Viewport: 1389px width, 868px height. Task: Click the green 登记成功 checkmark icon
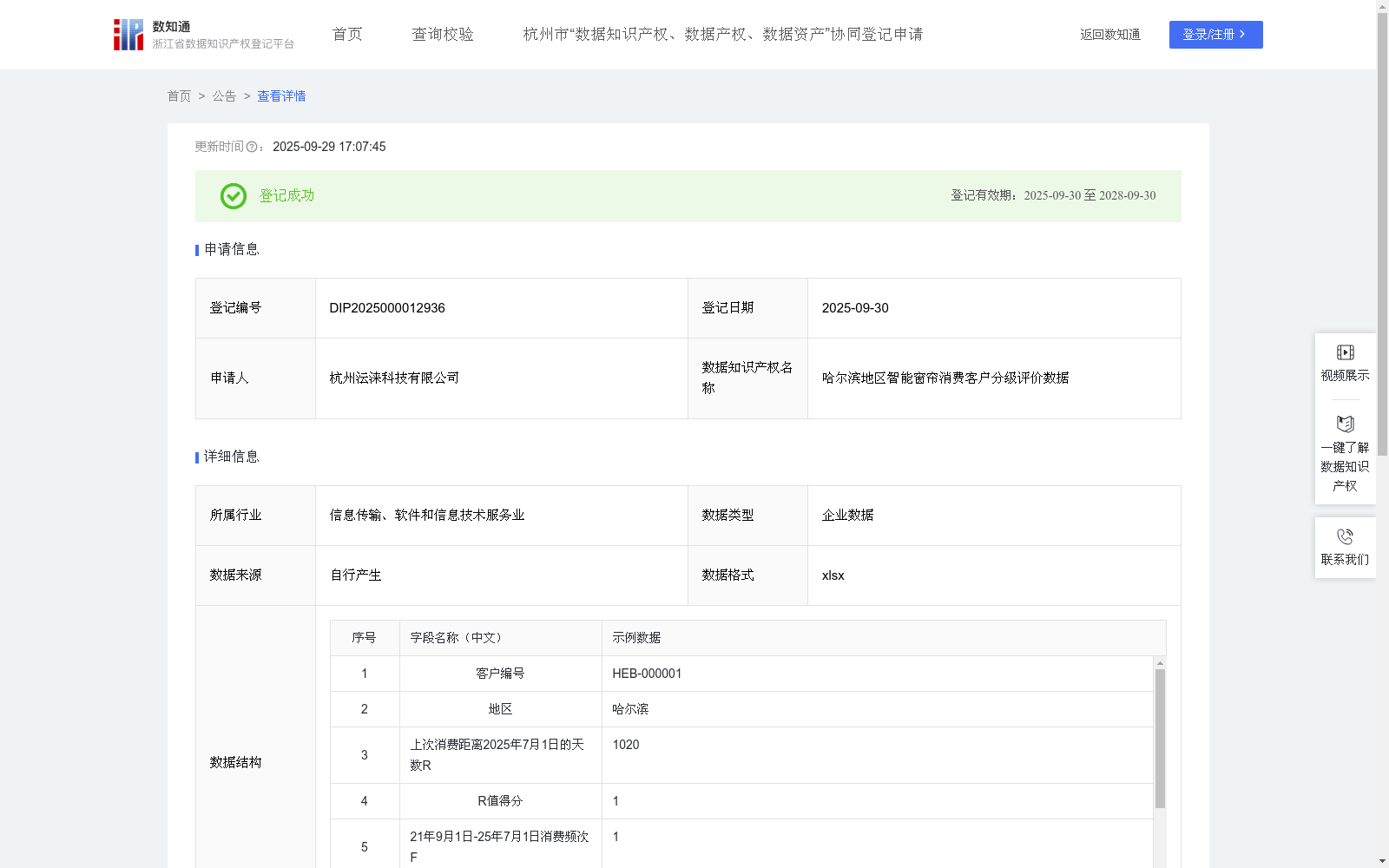232,196
